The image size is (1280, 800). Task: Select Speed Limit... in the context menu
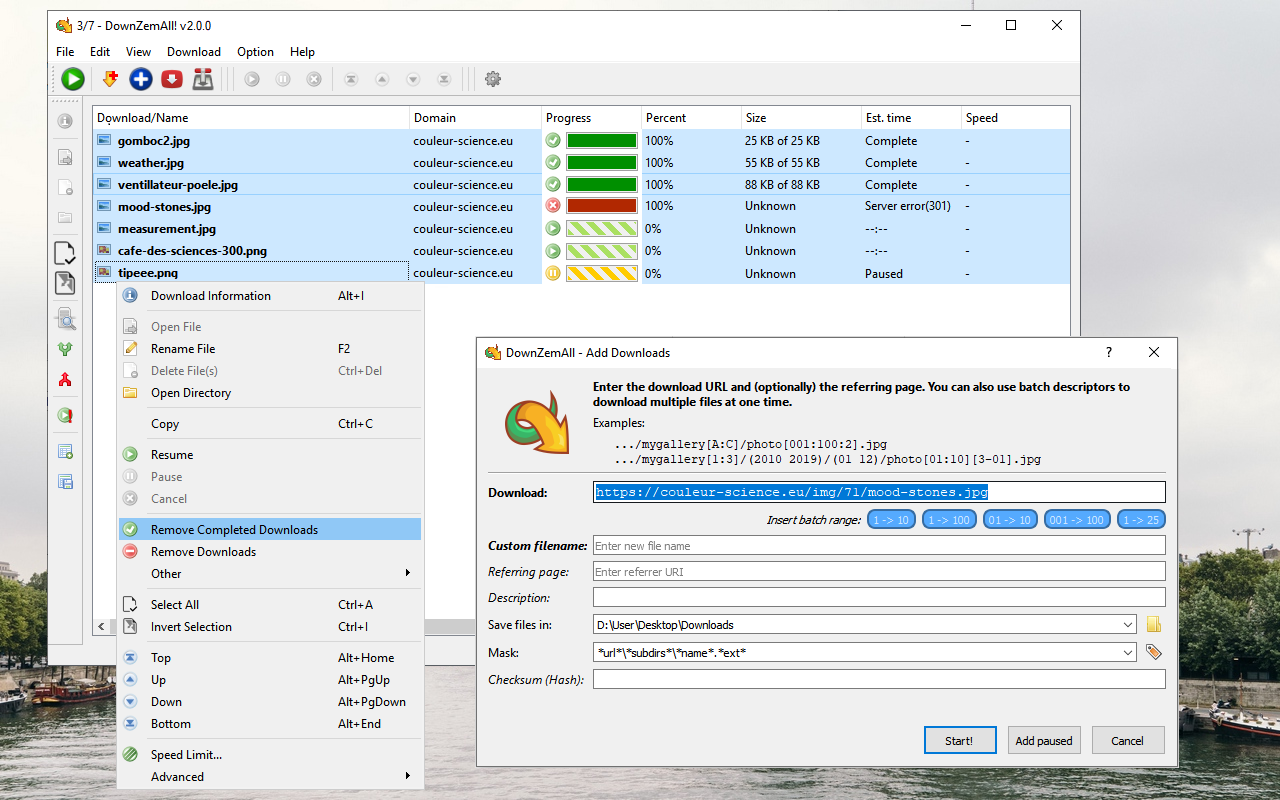(270, 755)
